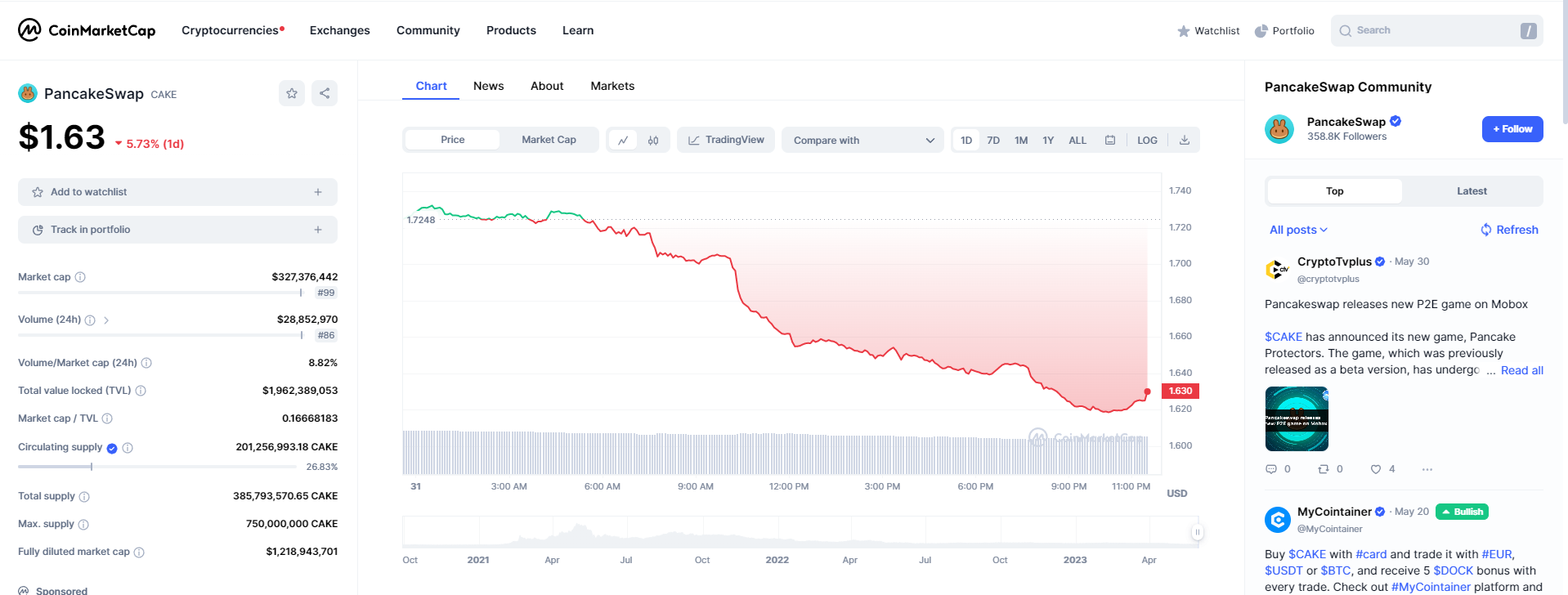The width and height of the screenshot is (1568, 595).
Task: Switch to the Markets tab
Action: pos(612,86)
